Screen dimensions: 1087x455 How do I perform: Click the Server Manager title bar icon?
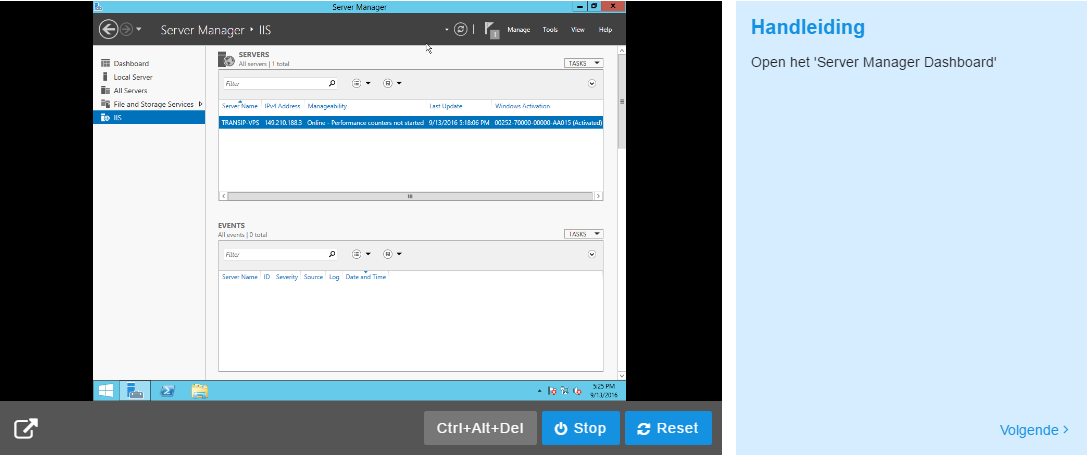tap(98, 6)
